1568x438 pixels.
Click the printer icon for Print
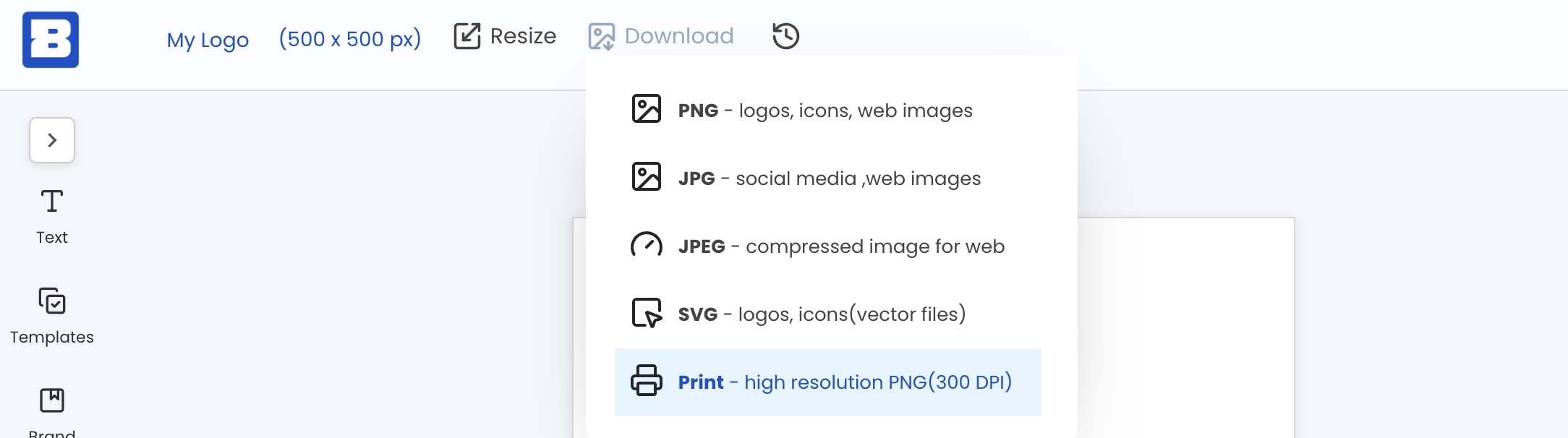(646, 381)
